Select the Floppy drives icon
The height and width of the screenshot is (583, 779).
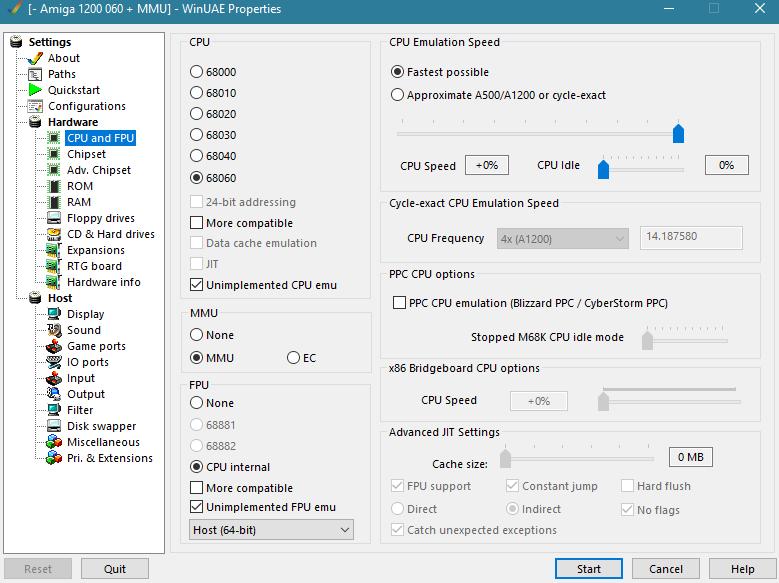tap(54, 218)
